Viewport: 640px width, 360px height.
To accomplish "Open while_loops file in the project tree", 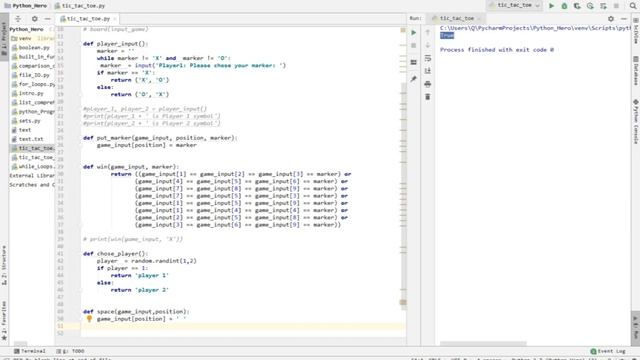I will tap(33, 167).
